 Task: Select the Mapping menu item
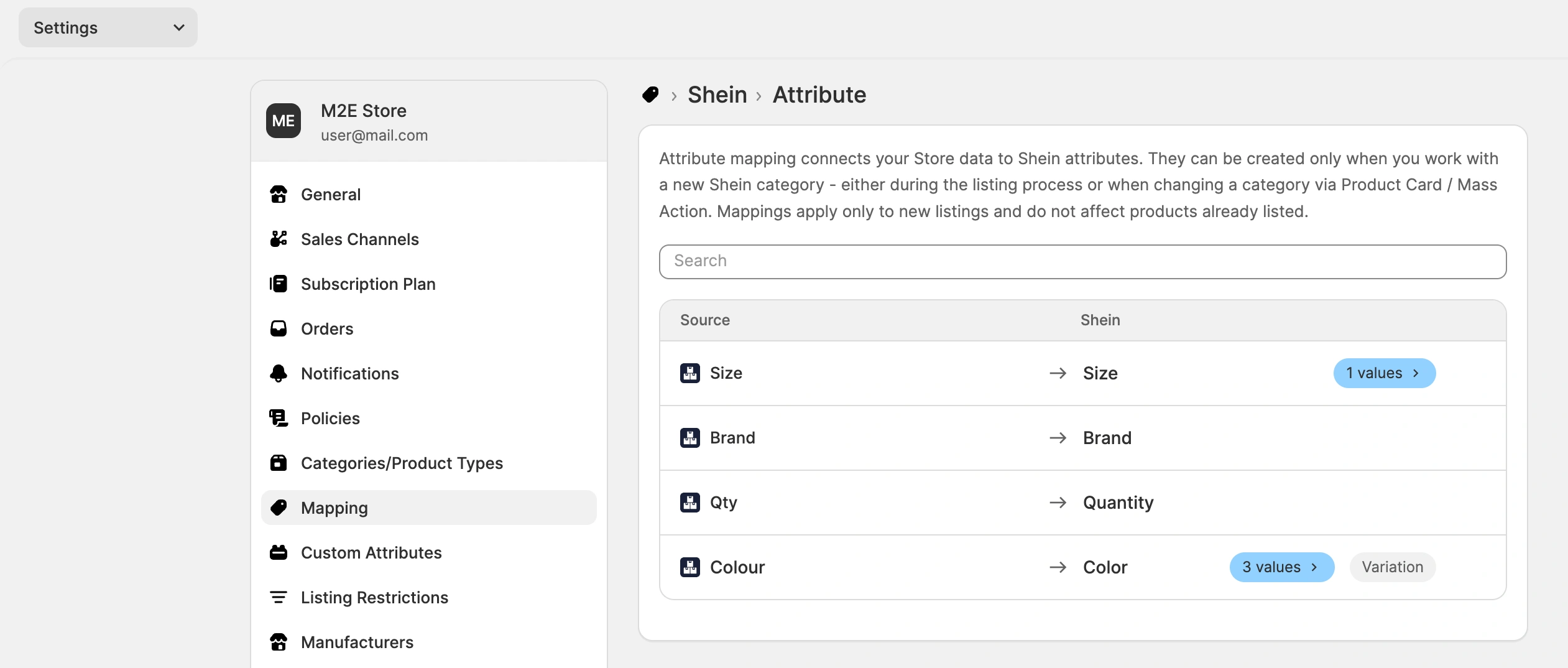(429, 508)
